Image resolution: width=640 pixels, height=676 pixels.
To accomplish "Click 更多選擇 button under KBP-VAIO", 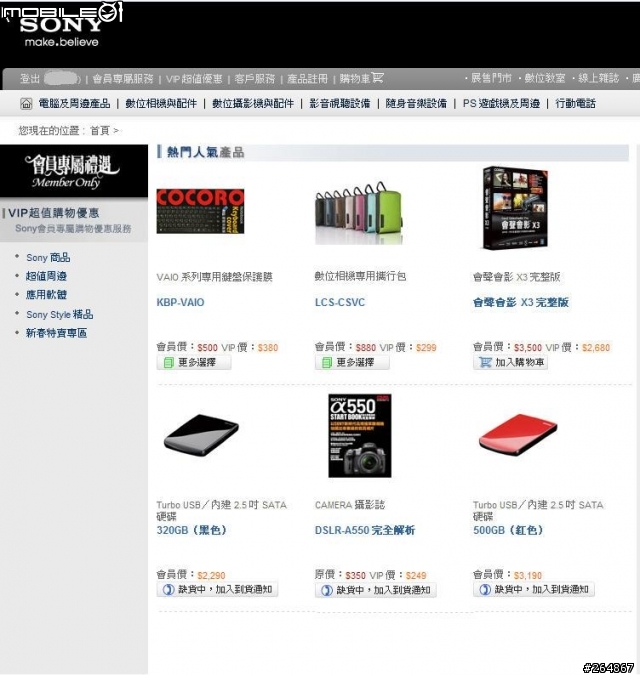I will [x=194, y=363].
